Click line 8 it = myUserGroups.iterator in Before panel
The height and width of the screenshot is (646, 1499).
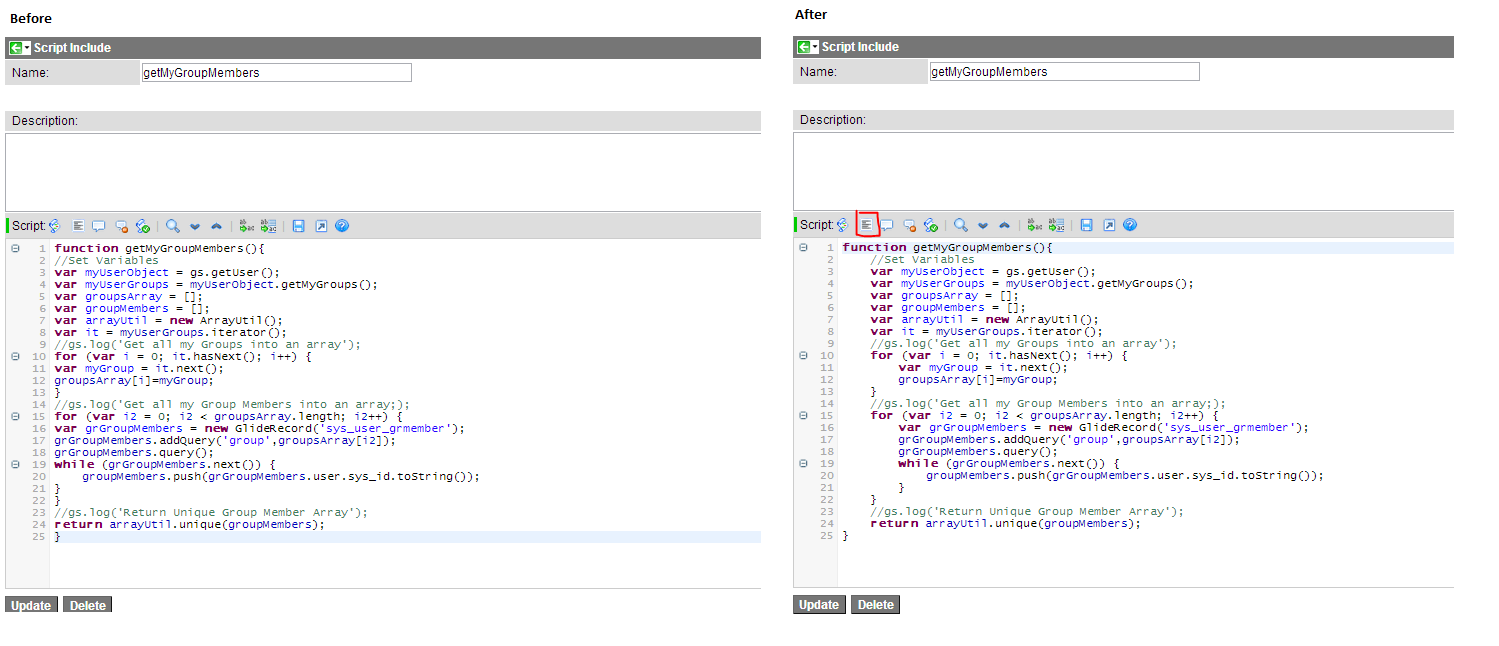point(171,332)
